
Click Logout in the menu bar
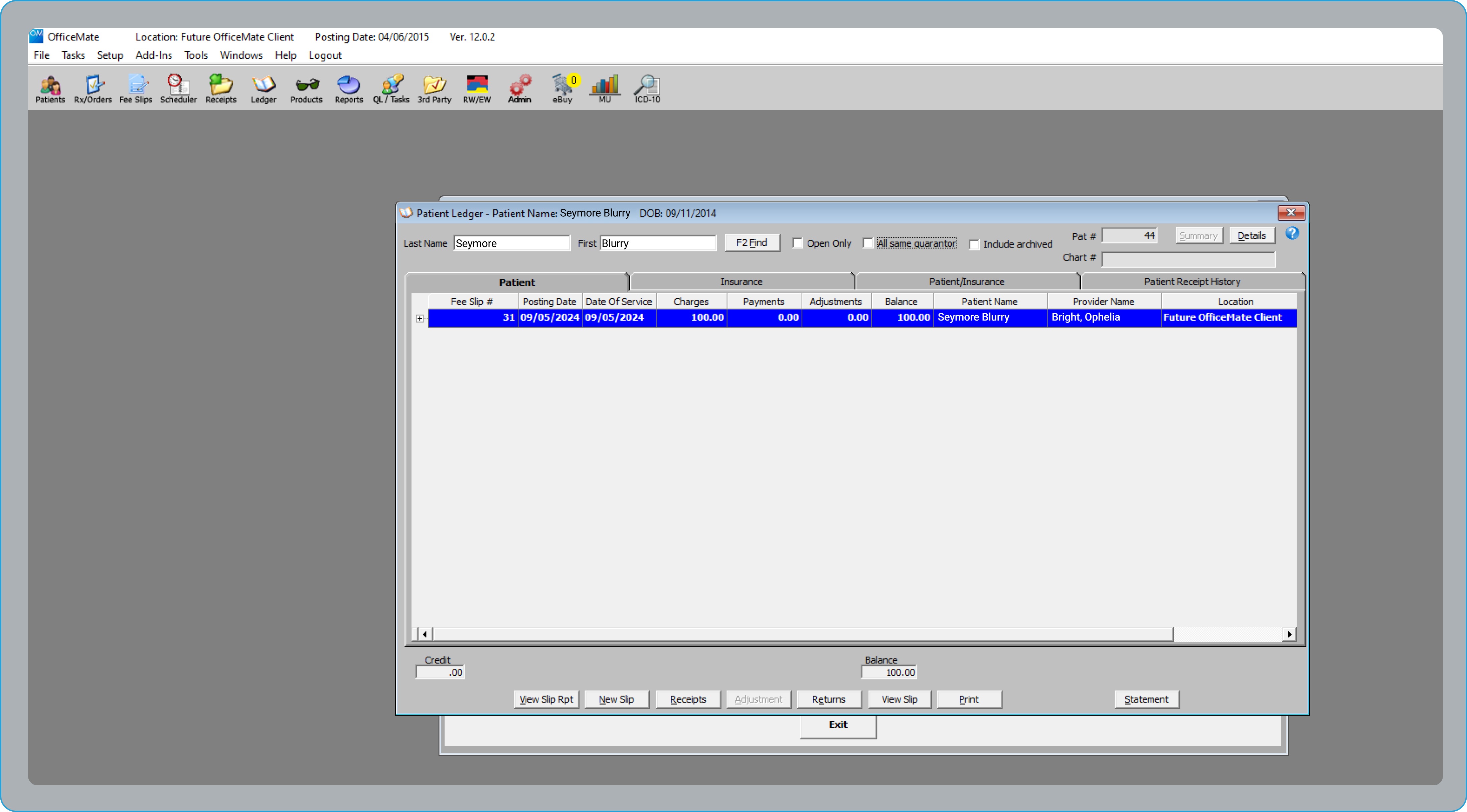click(x=325, y=55)
